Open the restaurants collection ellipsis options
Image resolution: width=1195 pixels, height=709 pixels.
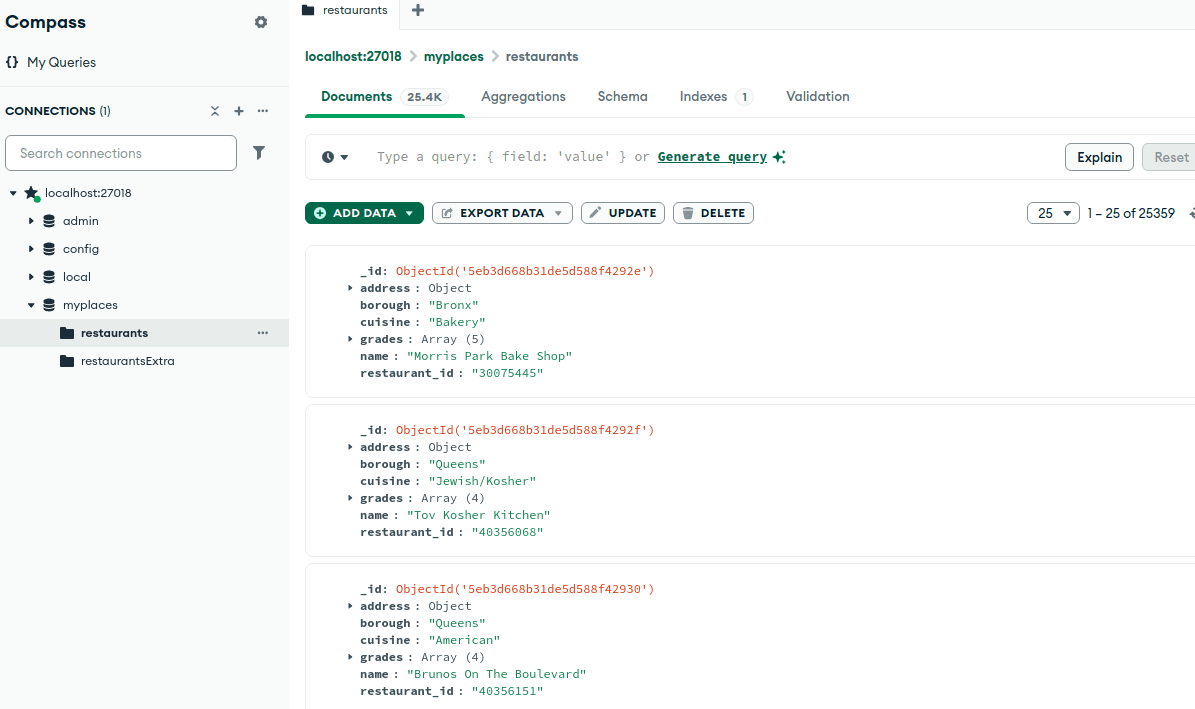point(262,332)
